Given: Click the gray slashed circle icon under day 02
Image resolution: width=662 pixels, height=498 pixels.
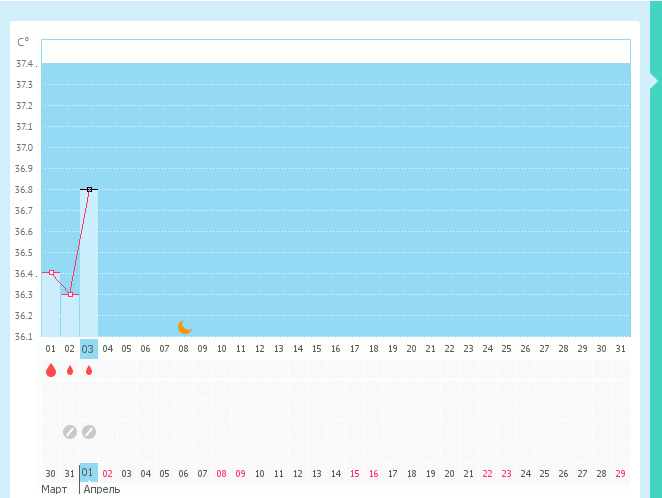Looking at the screenshot, I should (x=70, y=432).
